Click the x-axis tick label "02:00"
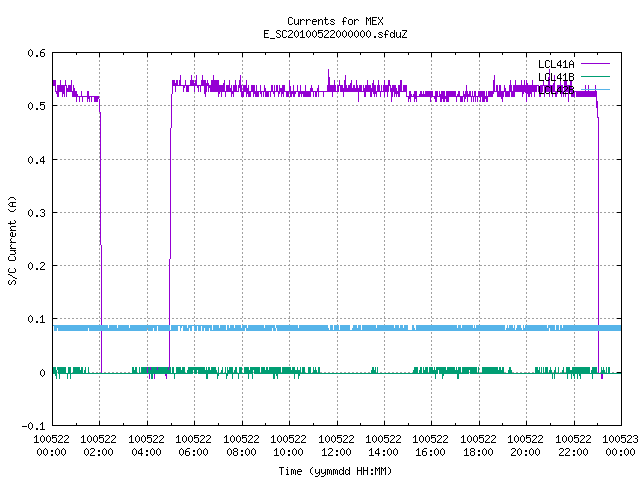Screen dimensions: 640x480 (x=98, y=452)
